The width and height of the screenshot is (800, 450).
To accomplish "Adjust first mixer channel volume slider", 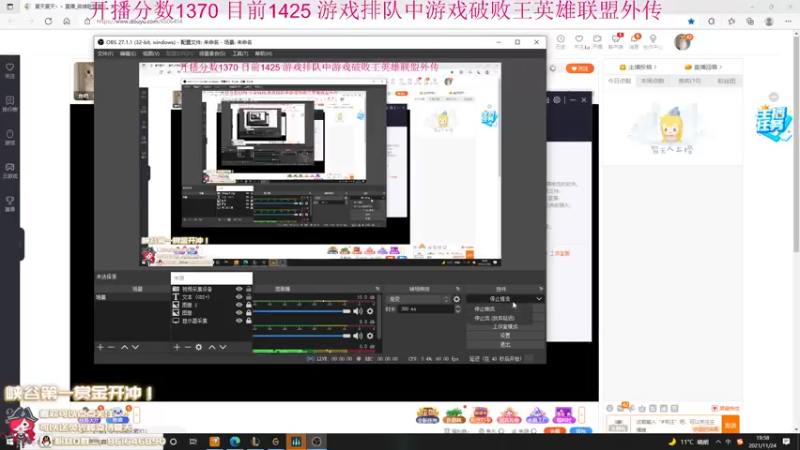I will pos(302,311).
